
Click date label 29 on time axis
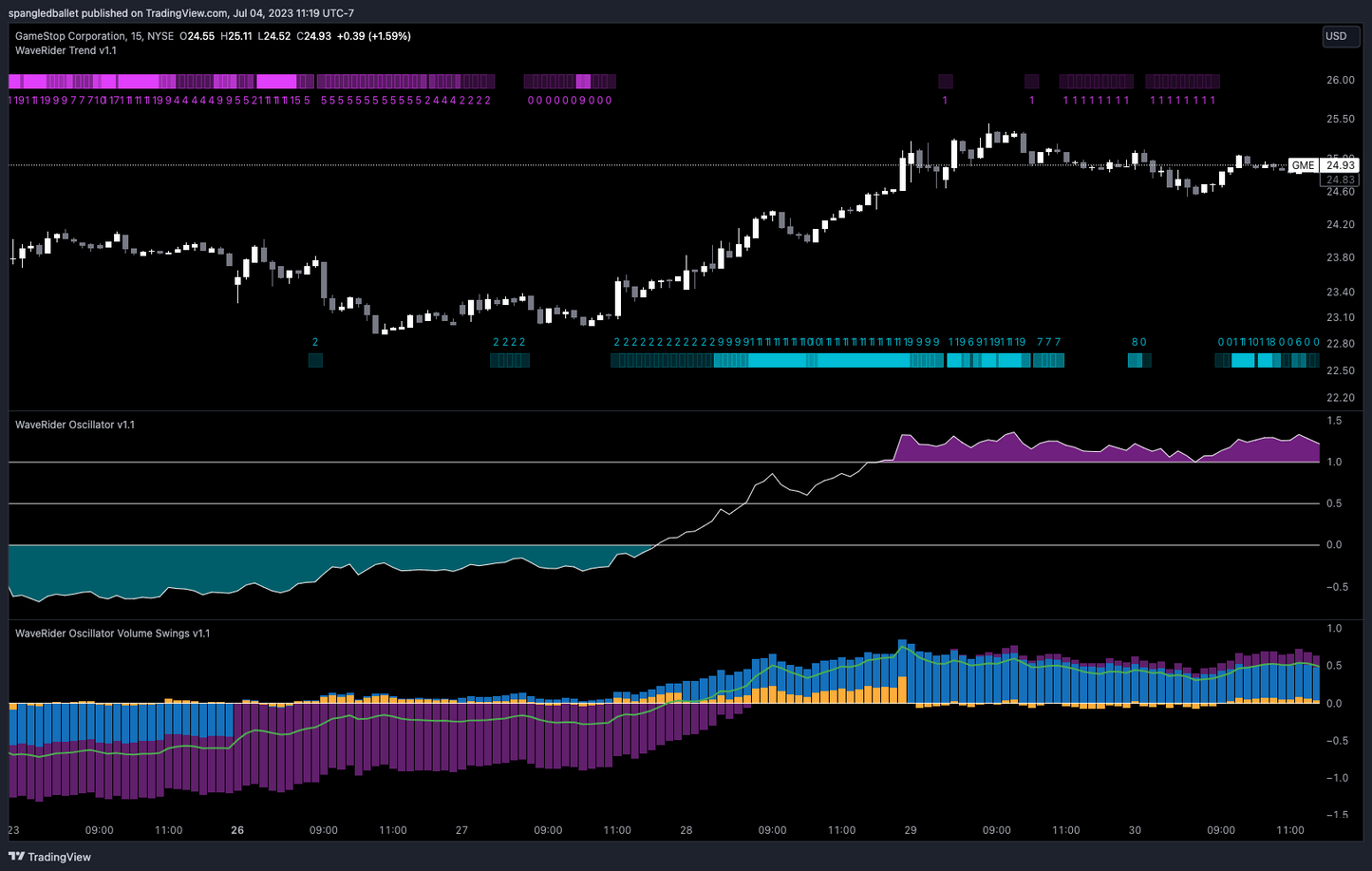pos(911,830)
